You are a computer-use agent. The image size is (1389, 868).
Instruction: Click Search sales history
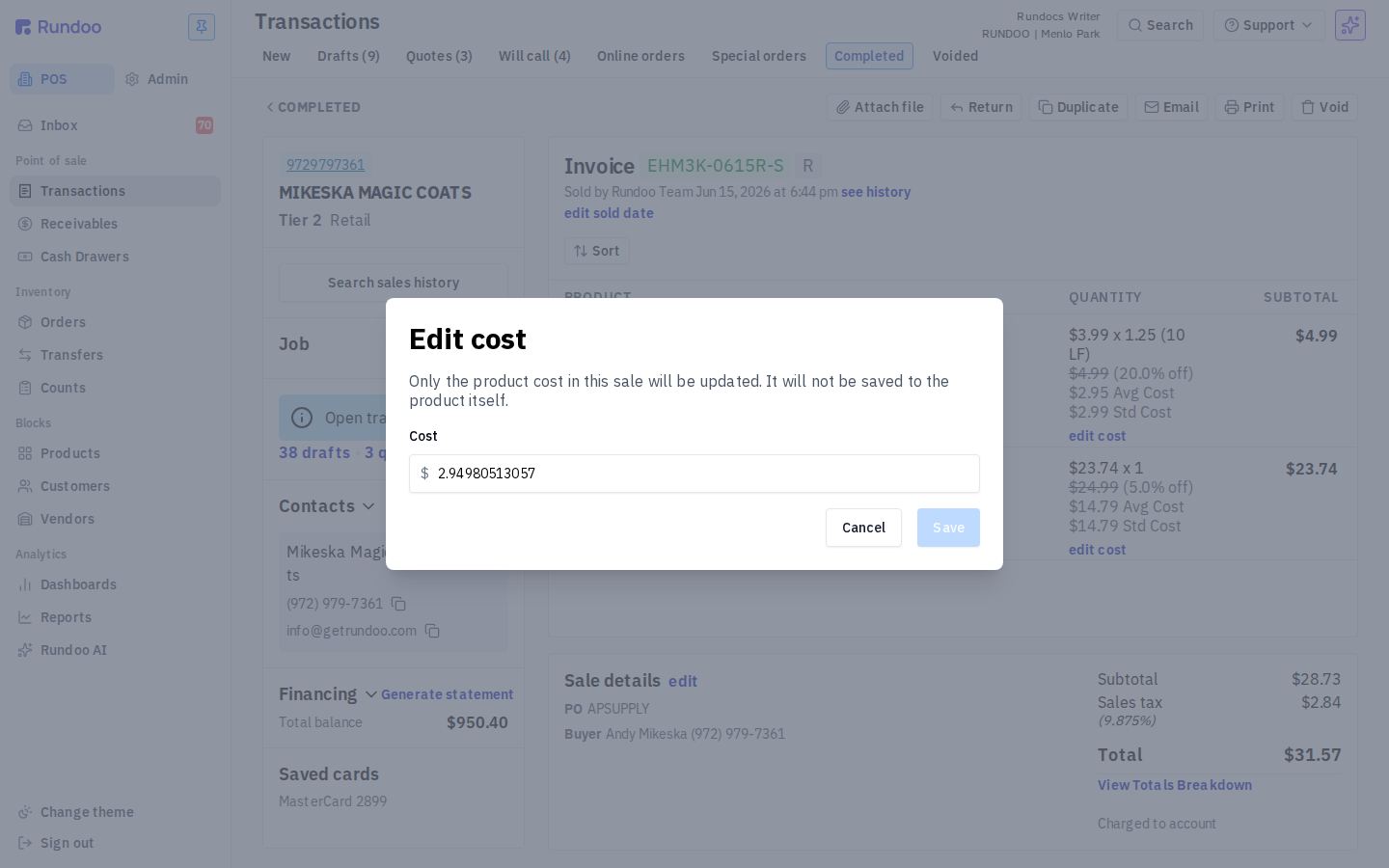(394, 283)
